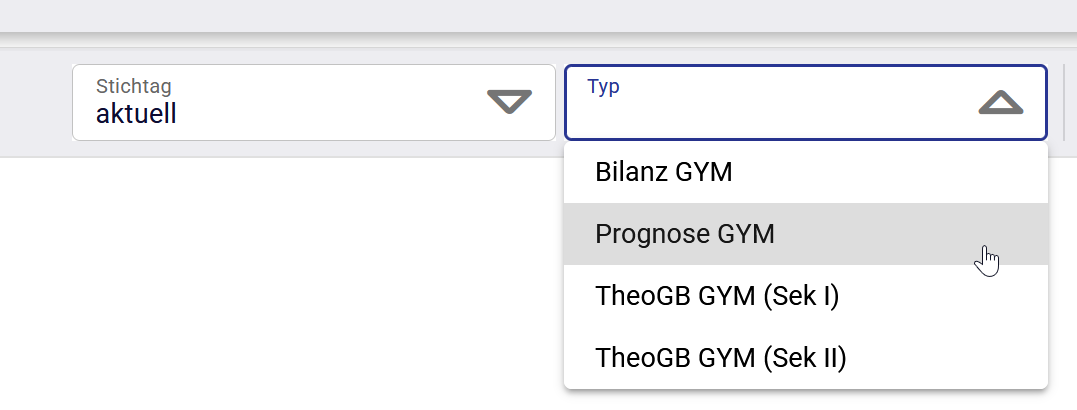
Task: Click the first entry of Typ dropdown
Action: tap(805, 172)
